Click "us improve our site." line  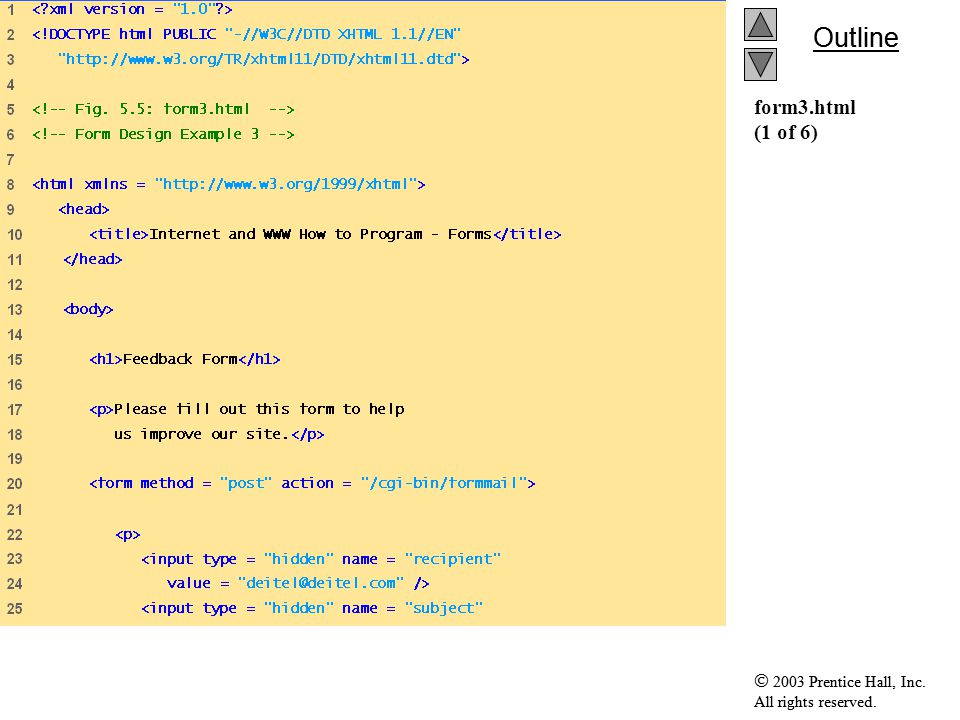tap(219, 435)
